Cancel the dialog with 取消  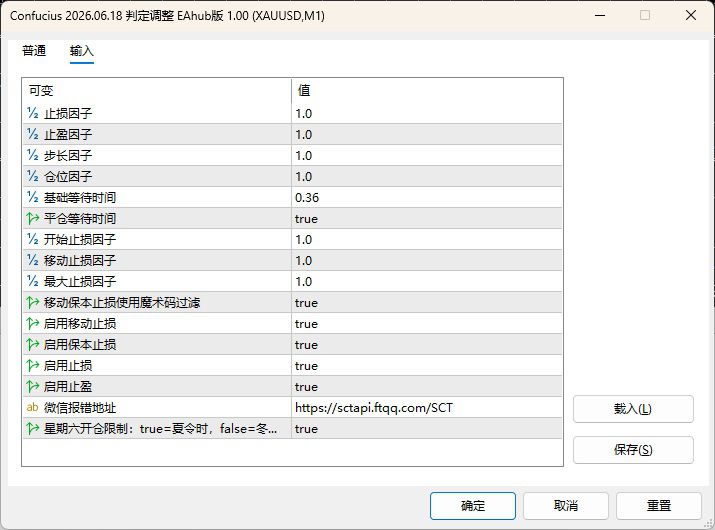point(566,505)
